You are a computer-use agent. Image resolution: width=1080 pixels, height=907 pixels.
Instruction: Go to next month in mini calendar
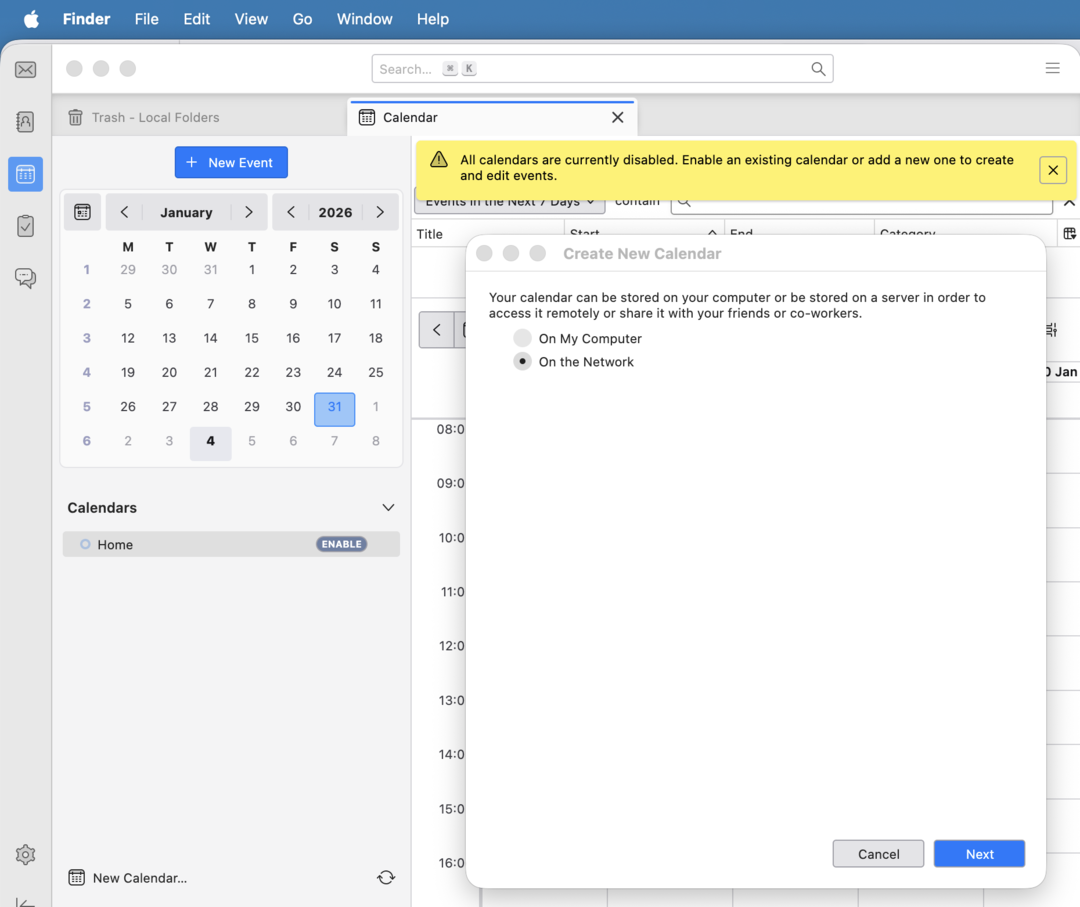(x=248, y=212)
